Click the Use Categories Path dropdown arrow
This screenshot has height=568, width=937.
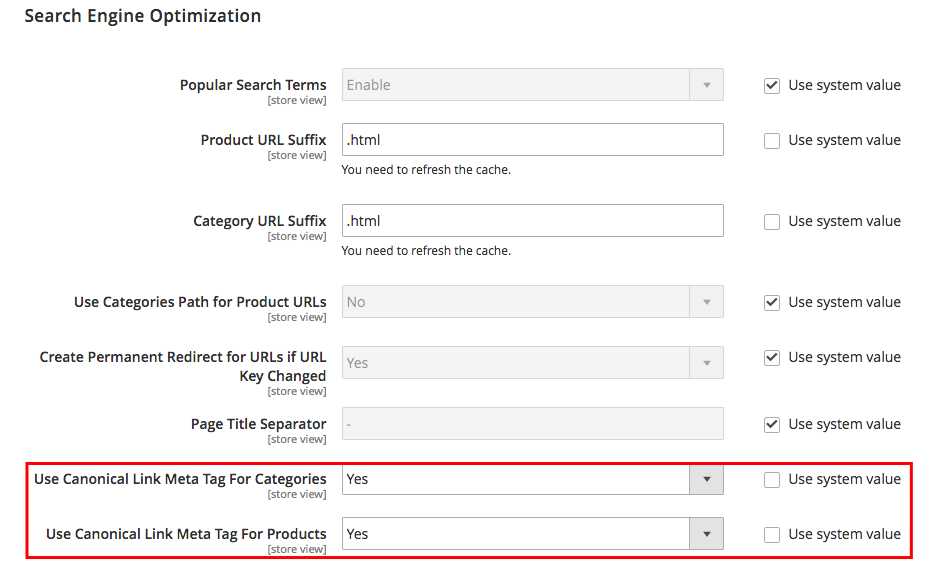[x=706, y=302]
